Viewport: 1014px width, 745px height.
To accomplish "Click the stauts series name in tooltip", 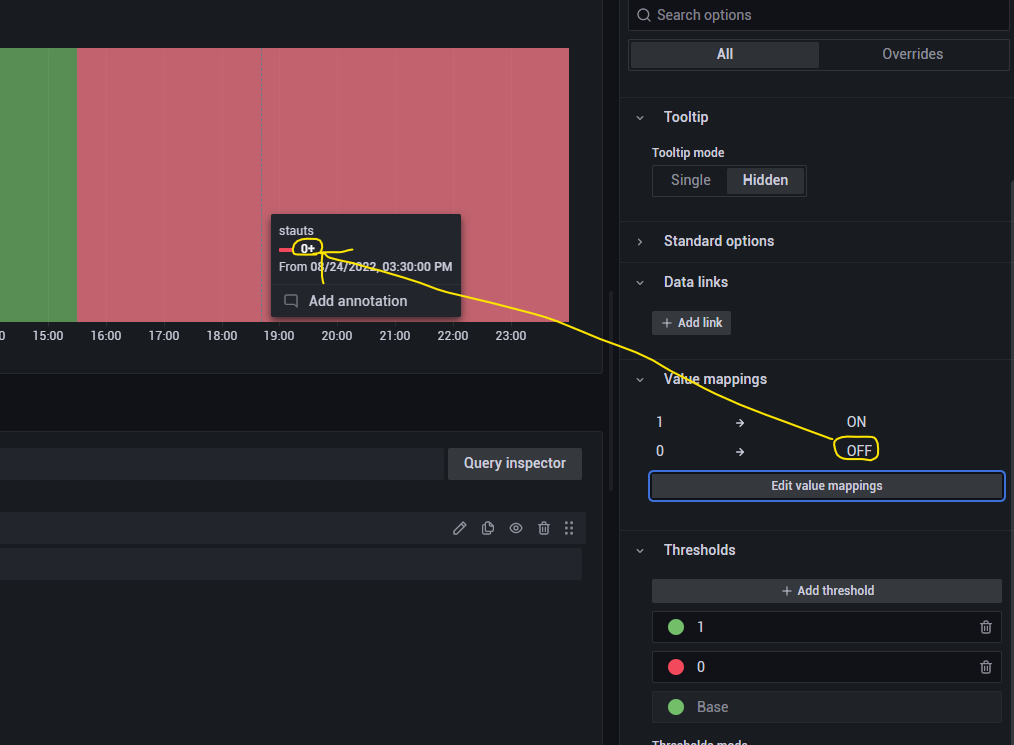I will 296,231.
